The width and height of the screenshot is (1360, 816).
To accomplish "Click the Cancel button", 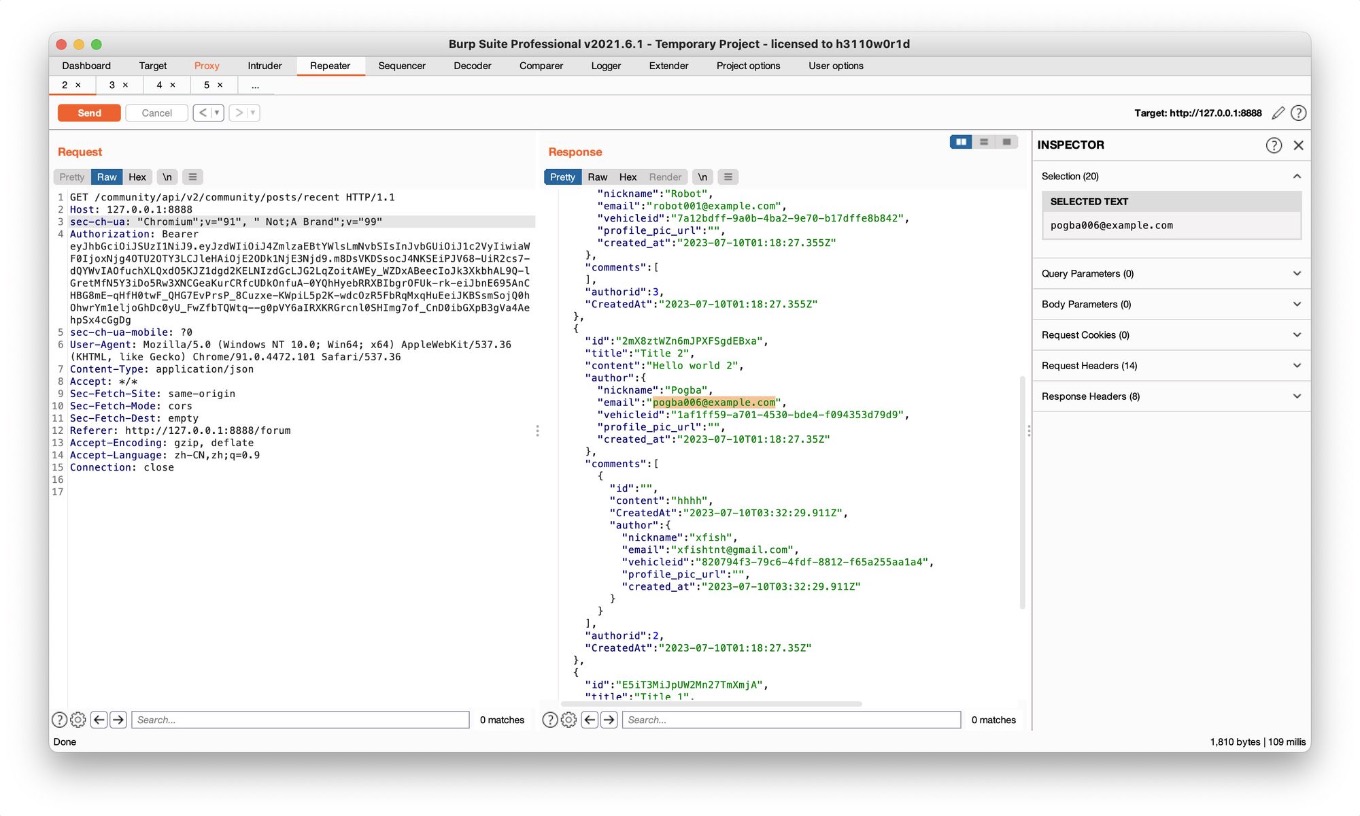I will click(157, 113).
